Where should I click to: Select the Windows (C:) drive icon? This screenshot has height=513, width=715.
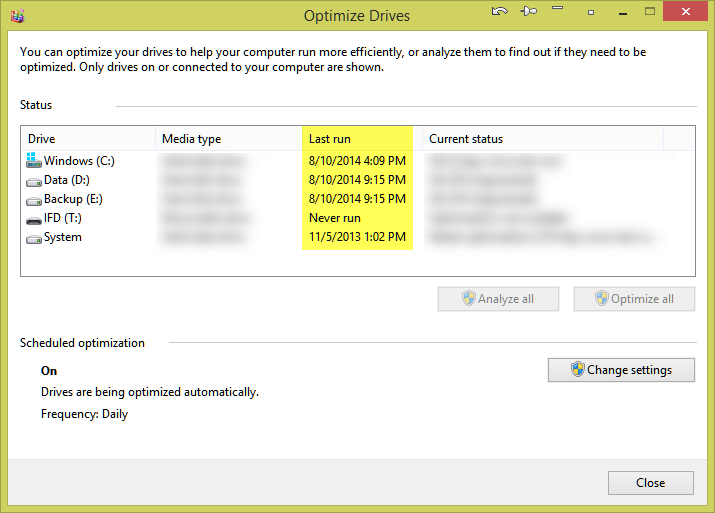coord(34,161)
